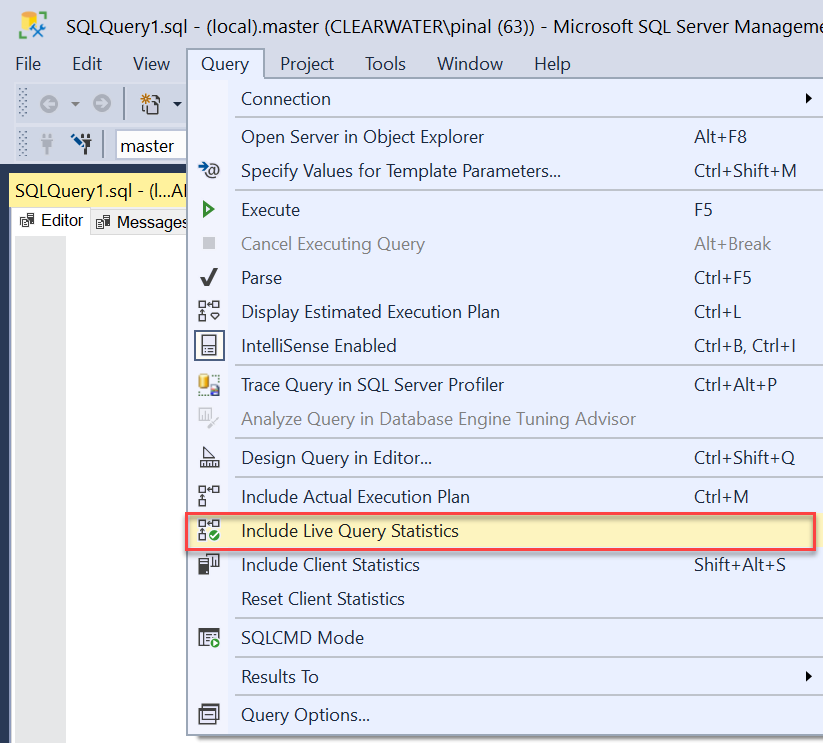Click the Execute green play icon
Screen dimensions: 823x743
(208, 210)
